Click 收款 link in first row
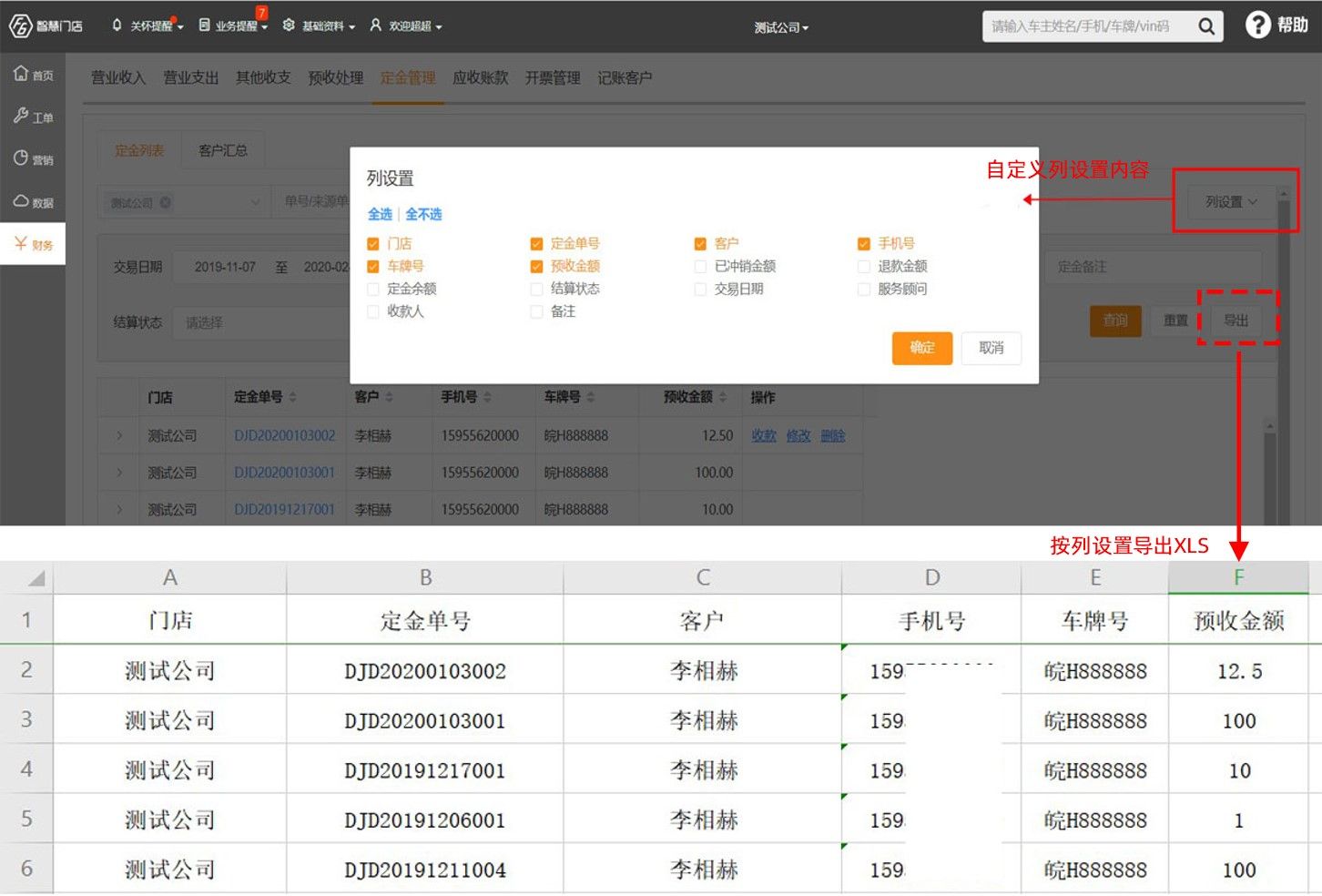The image size is (1322, 896). coord(764,436)
